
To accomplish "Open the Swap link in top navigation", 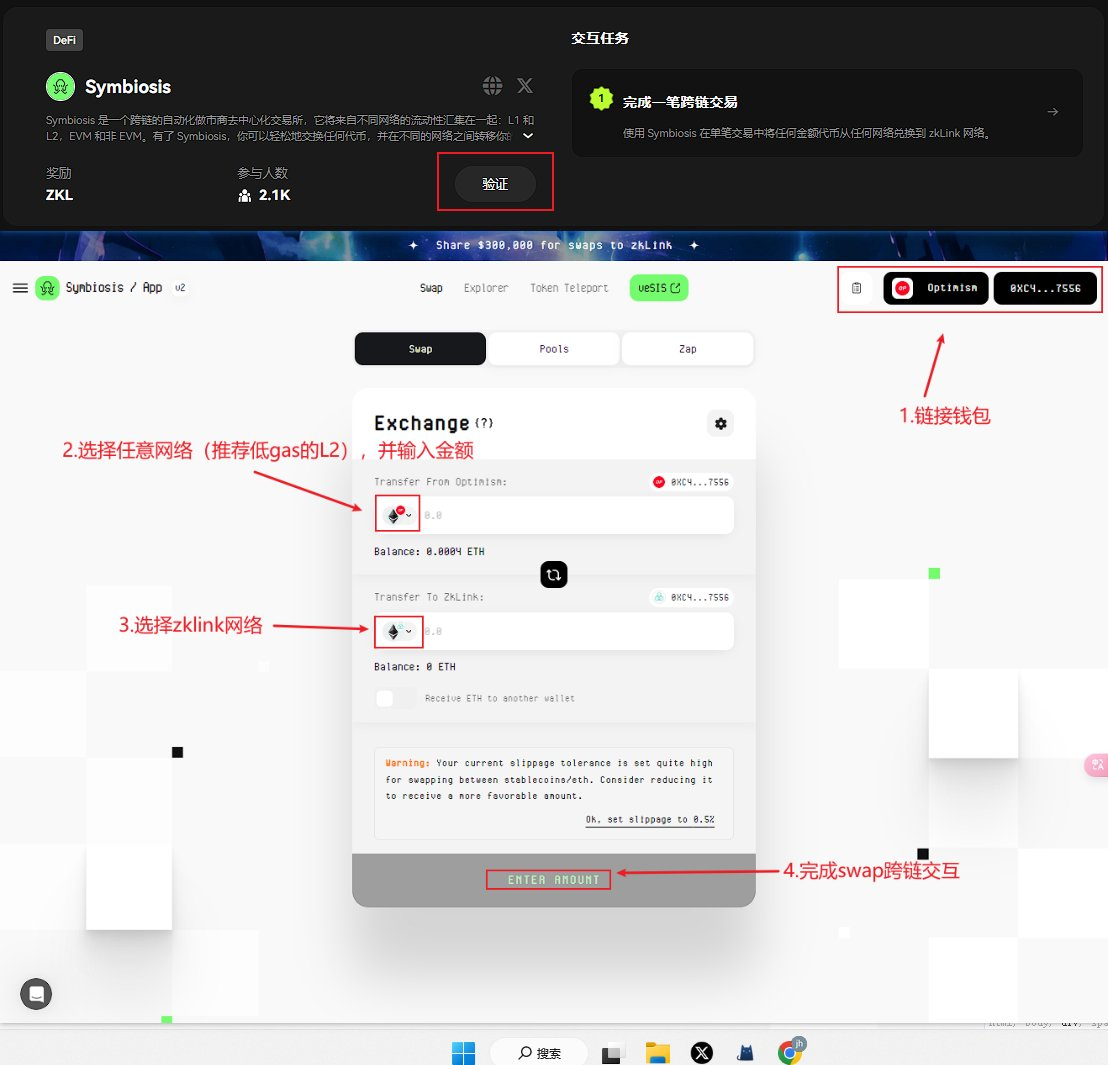I will (x=431, y=288).
